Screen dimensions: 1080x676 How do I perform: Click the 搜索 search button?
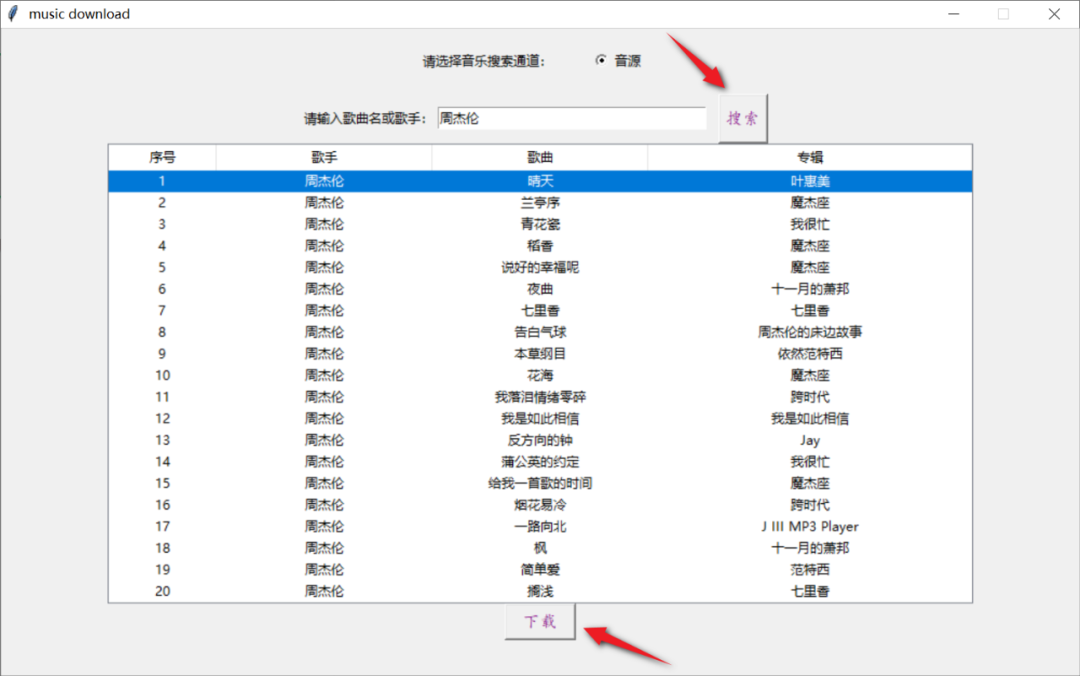[x=743, y=117]
